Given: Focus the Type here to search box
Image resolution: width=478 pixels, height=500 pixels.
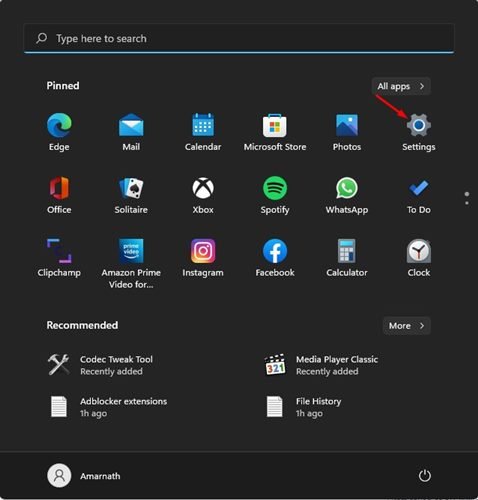Looking at the screenshot, I should 239,38.
